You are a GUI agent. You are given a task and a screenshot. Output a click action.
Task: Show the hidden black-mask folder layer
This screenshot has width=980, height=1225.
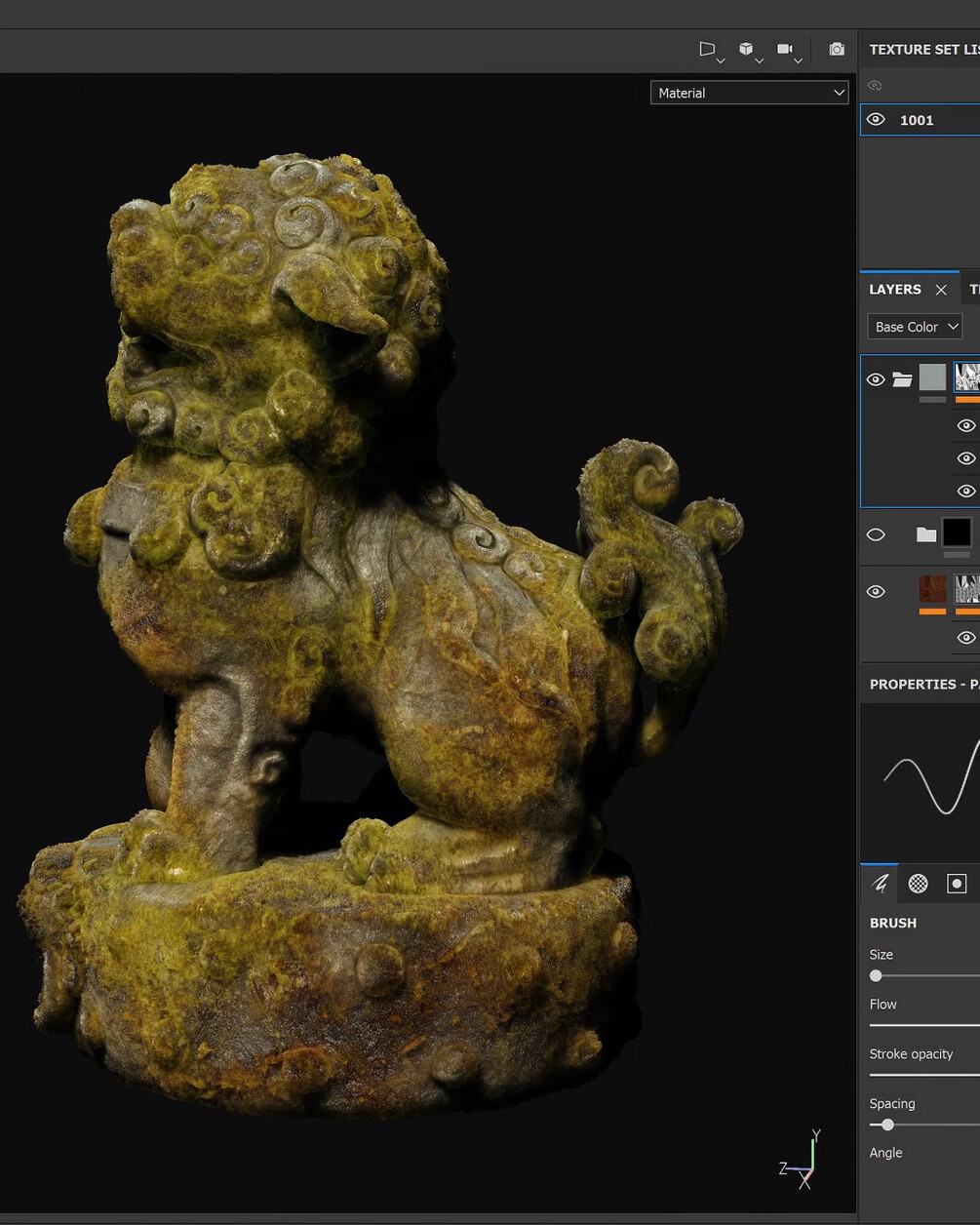876,534
